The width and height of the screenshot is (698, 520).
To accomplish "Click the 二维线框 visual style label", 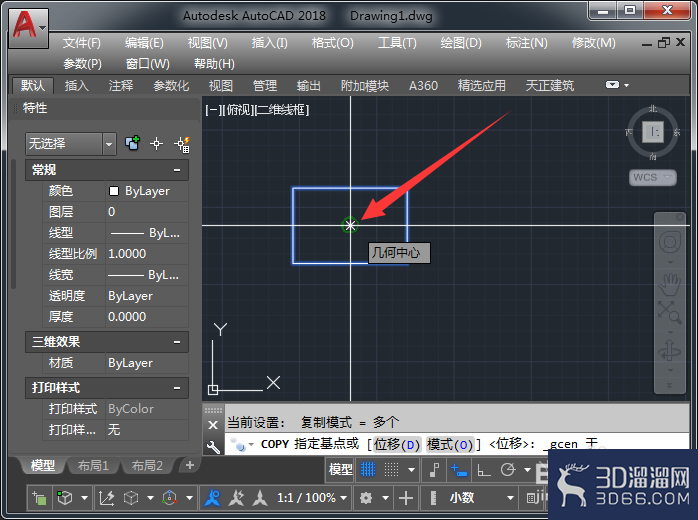I will [282, 110].
